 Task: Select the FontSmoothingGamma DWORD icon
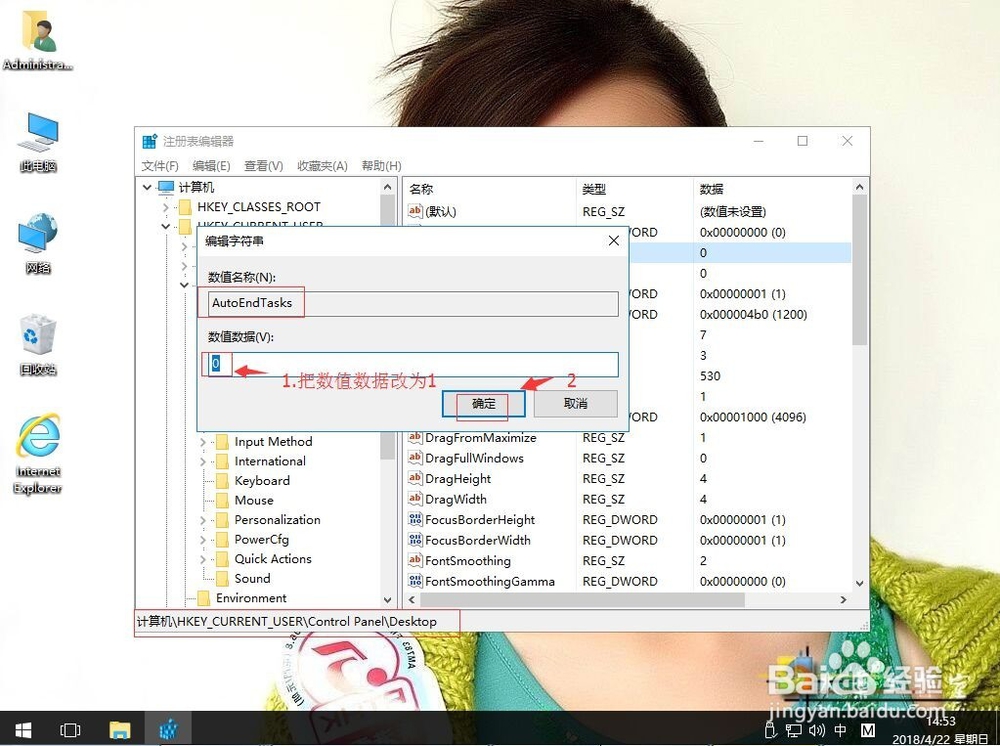tap(415, 581)
